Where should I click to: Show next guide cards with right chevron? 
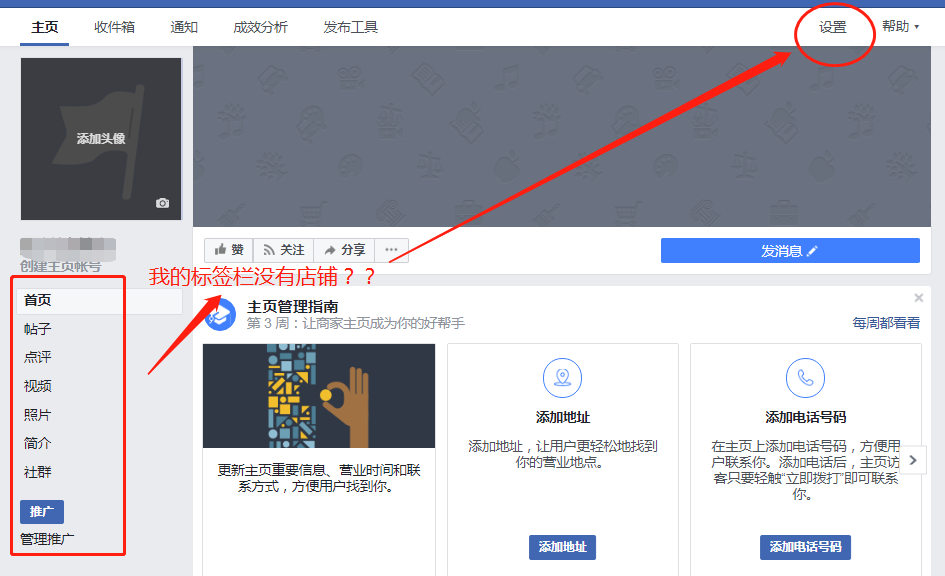point(913,460)
